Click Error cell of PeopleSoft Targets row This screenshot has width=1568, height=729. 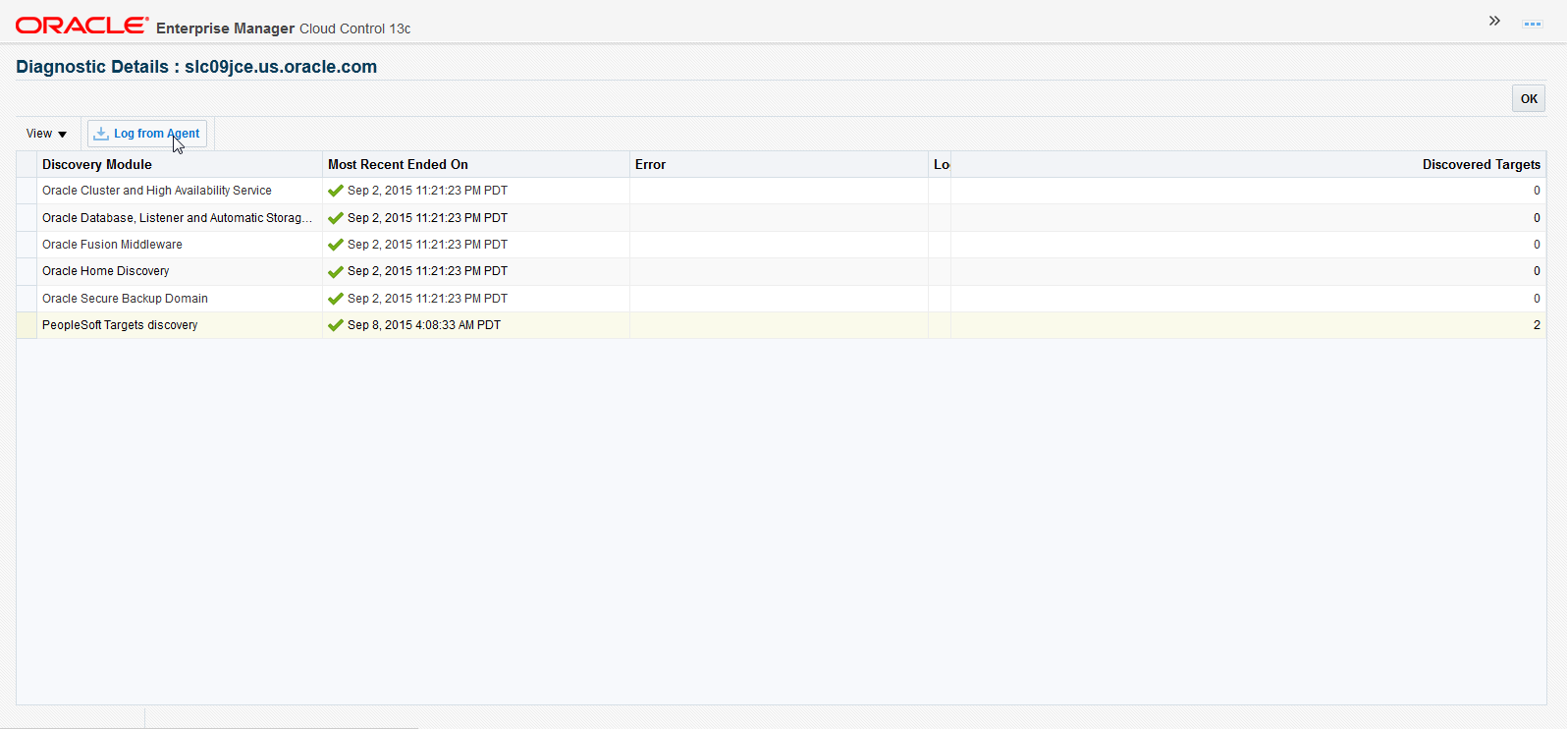click(x=779, y=325)
